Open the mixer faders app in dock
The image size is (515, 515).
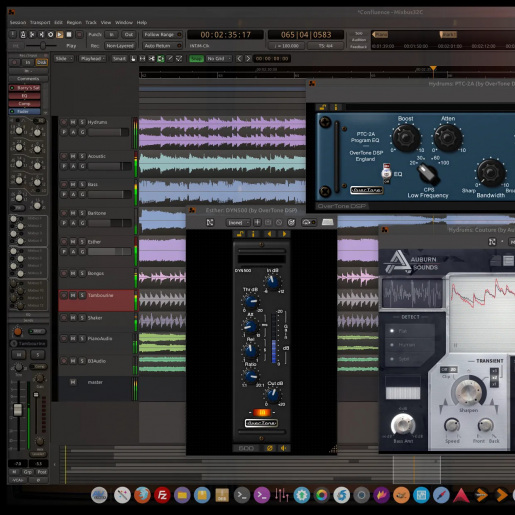tap(282, 495)
